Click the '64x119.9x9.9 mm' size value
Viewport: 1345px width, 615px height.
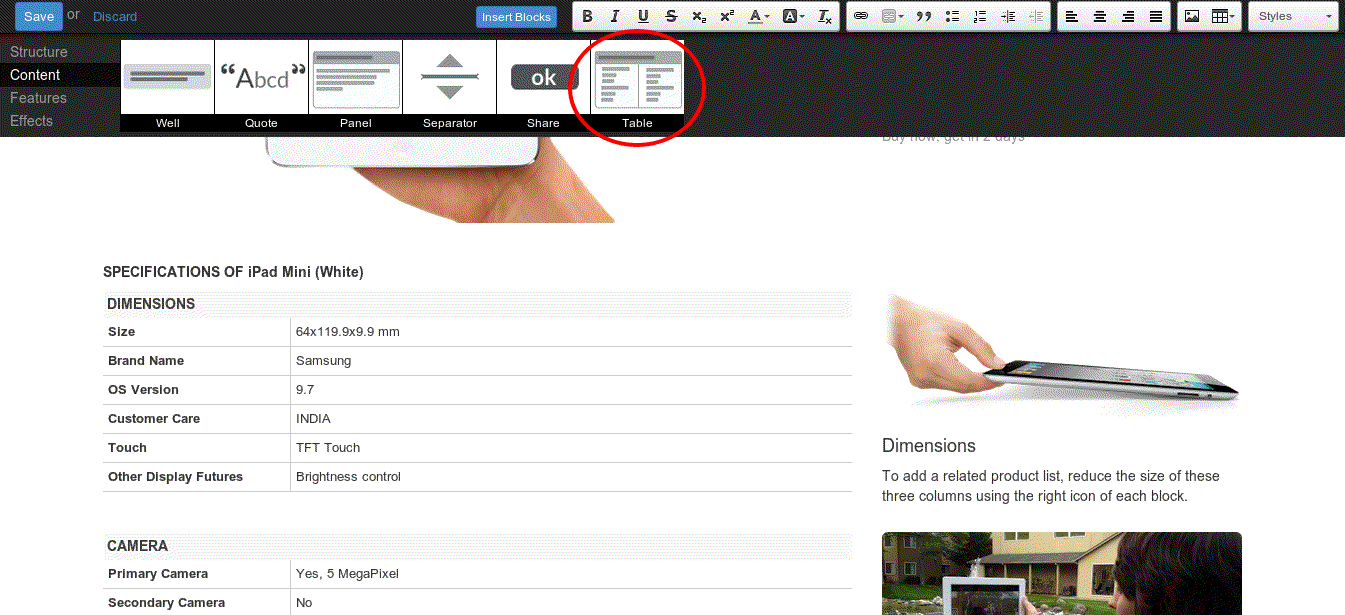347,332
